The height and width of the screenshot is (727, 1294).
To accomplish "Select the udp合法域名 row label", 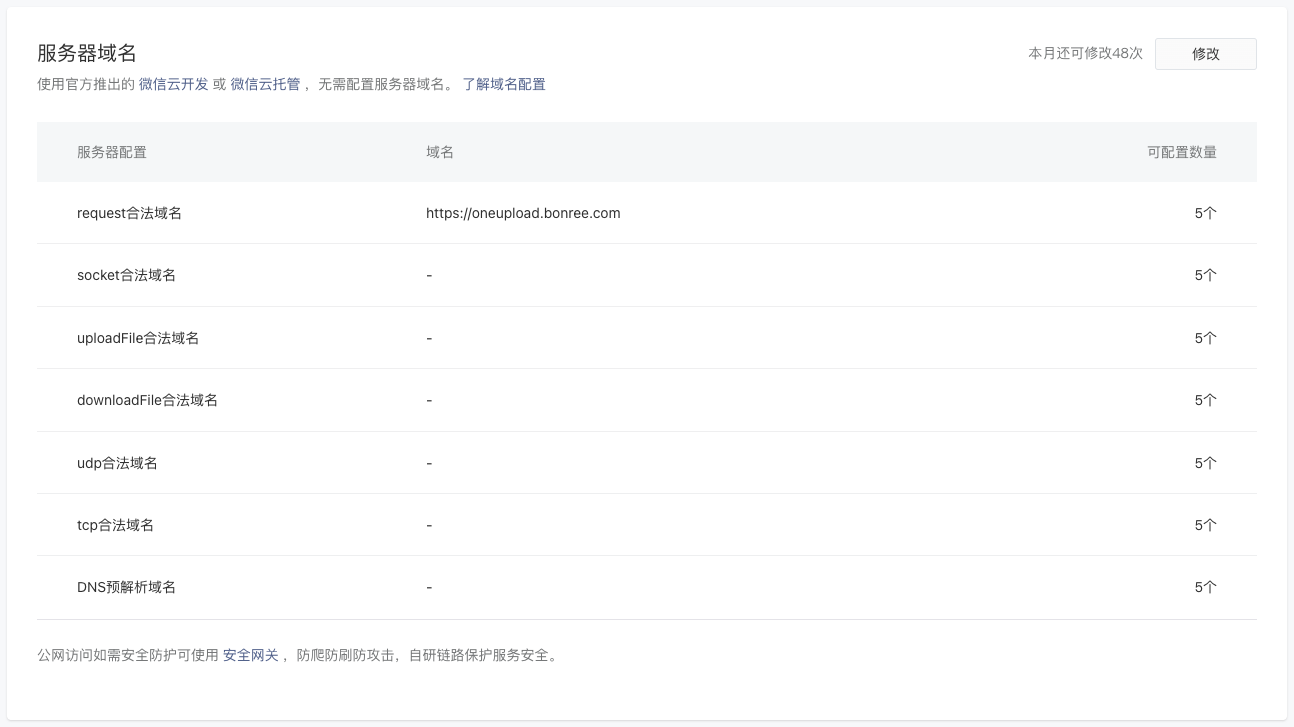I will click(x=117, y=463).
